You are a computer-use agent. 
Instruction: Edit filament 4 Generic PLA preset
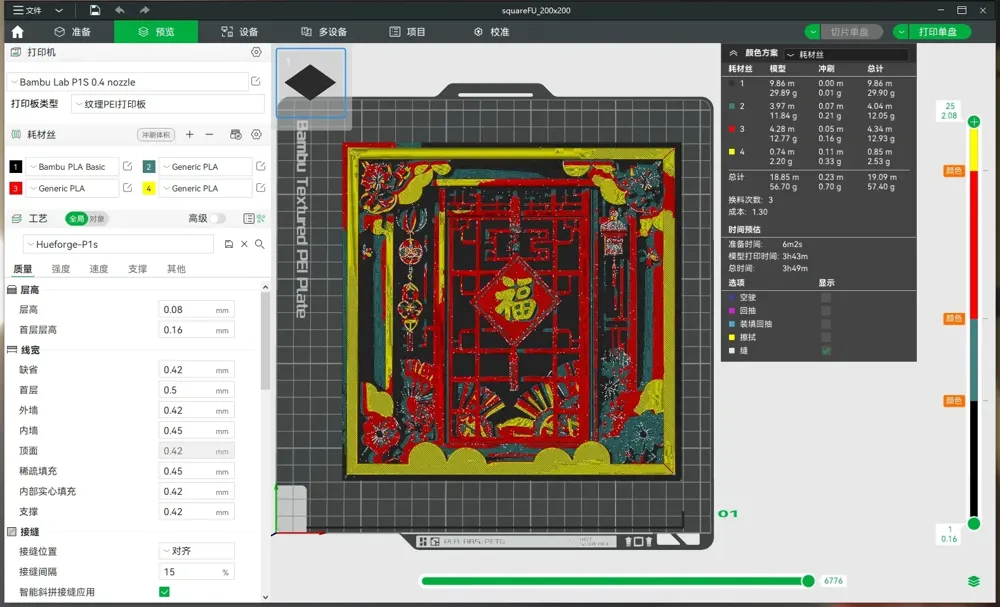[x=260, y=188]
